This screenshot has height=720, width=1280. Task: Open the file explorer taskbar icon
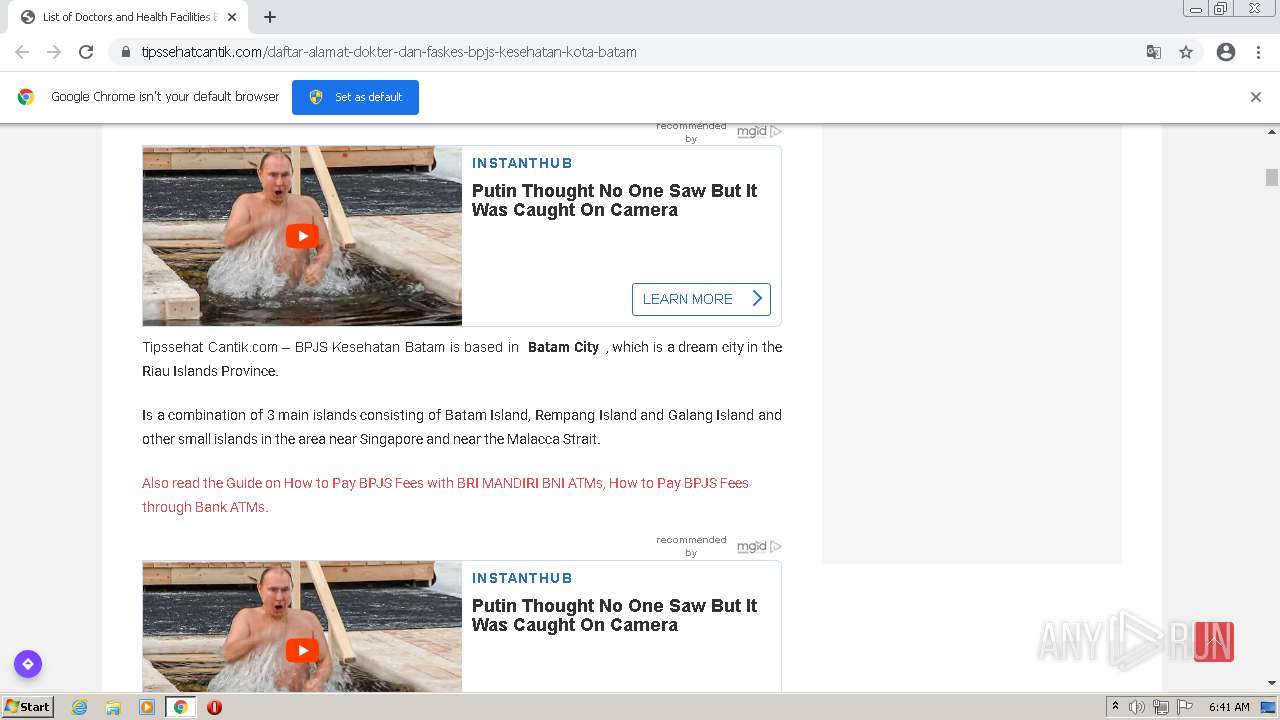point(113,707)
